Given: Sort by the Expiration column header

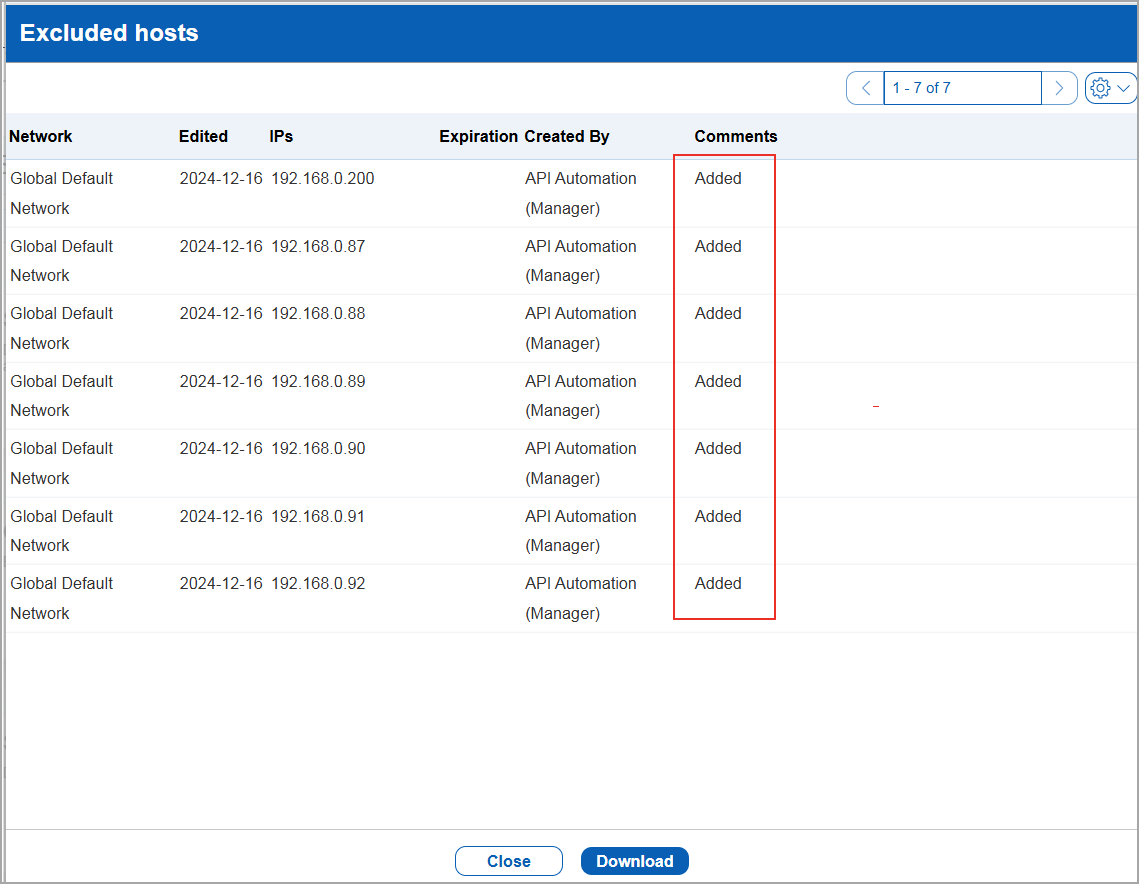Looking at the screenshot, I should [478, 136].
